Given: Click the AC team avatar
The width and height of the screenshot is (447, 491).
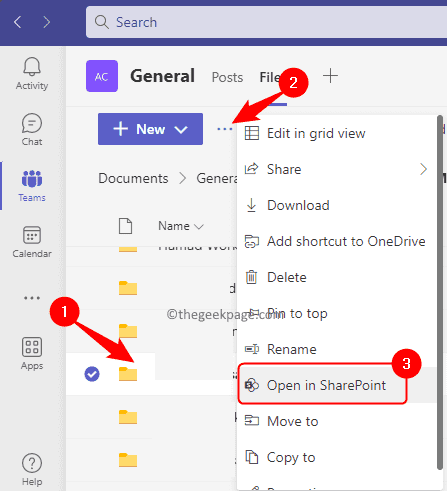Looking at the screenshot, I should pyautogui.click(x=102, y=76).
